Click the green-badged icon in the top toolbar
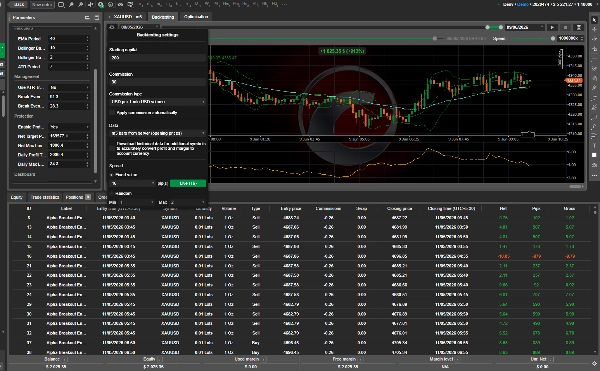Image resolution: width=600 pixels, height=371 pixels. point(101,5)
